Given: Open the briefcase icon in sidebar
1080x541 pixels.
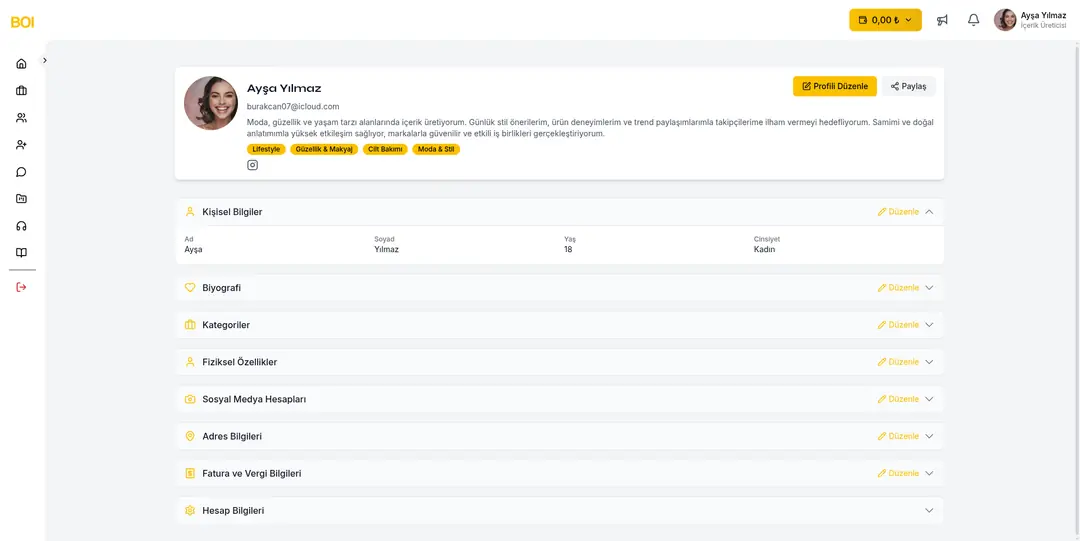Looking at the screenshot, I should coord(21,91).
